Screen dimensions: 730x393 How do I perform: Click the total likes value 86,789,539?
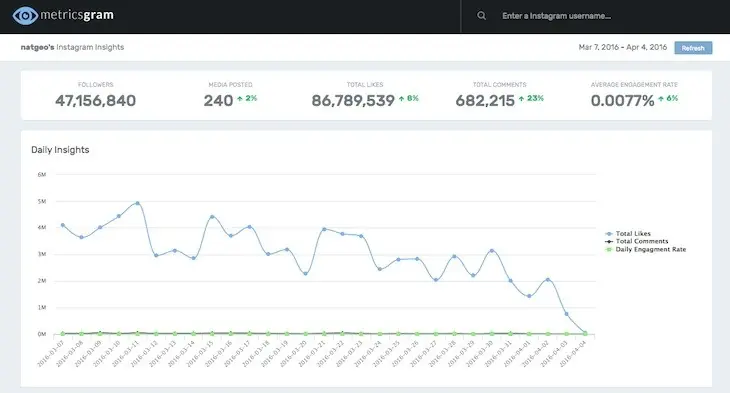point(353,101)
